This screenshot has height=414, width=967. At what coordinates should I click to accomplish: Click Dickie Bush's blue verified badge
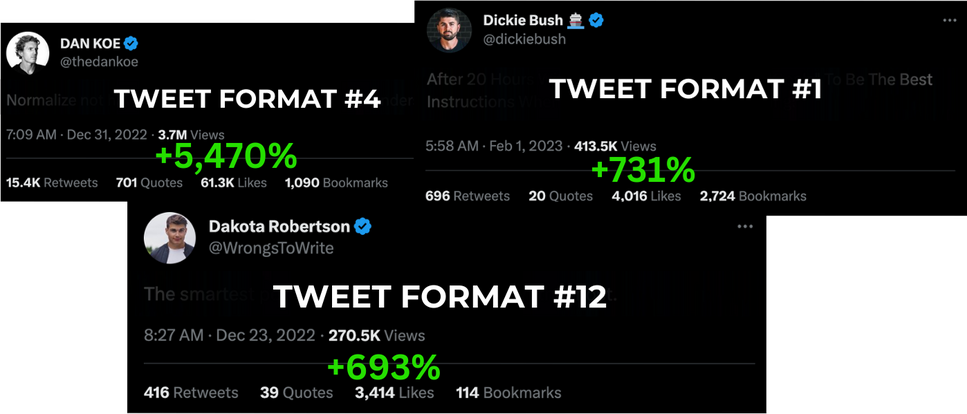[595, 20]
